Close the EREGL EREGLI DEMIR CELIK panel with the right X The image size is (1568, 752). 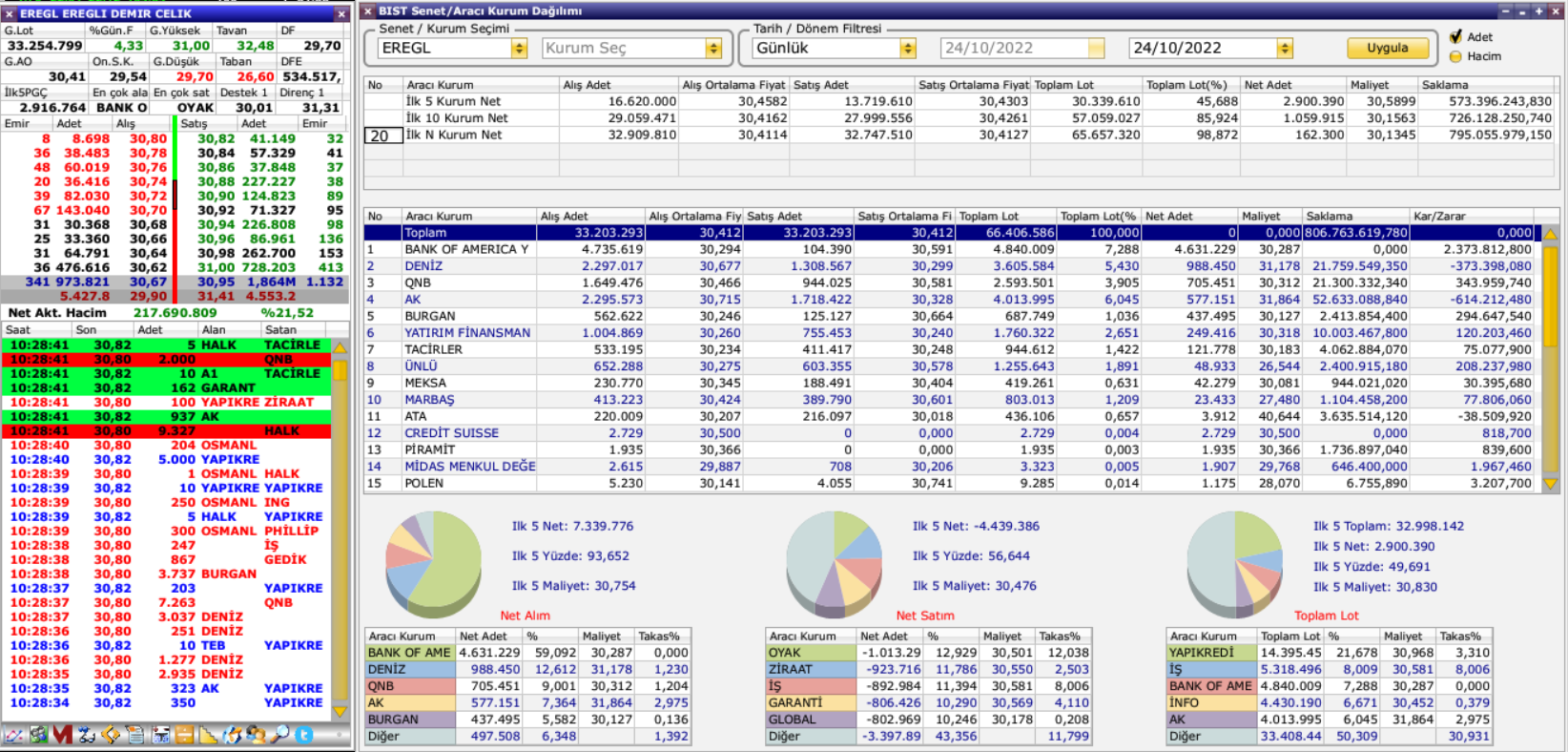pos(341,13)
